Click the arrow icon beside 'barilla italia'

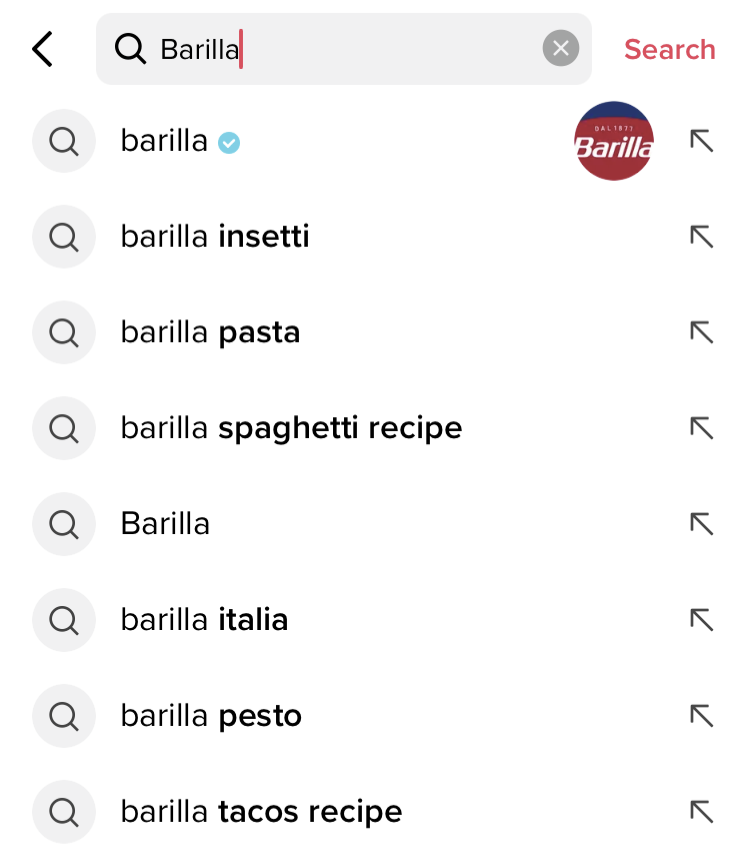pyautogui.click(x=702, y=621)
